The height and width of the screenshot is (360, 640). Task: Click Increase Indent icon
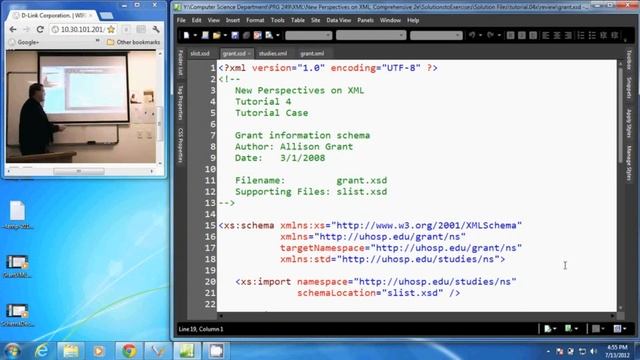pyautogui.click(x=615, y=36)
